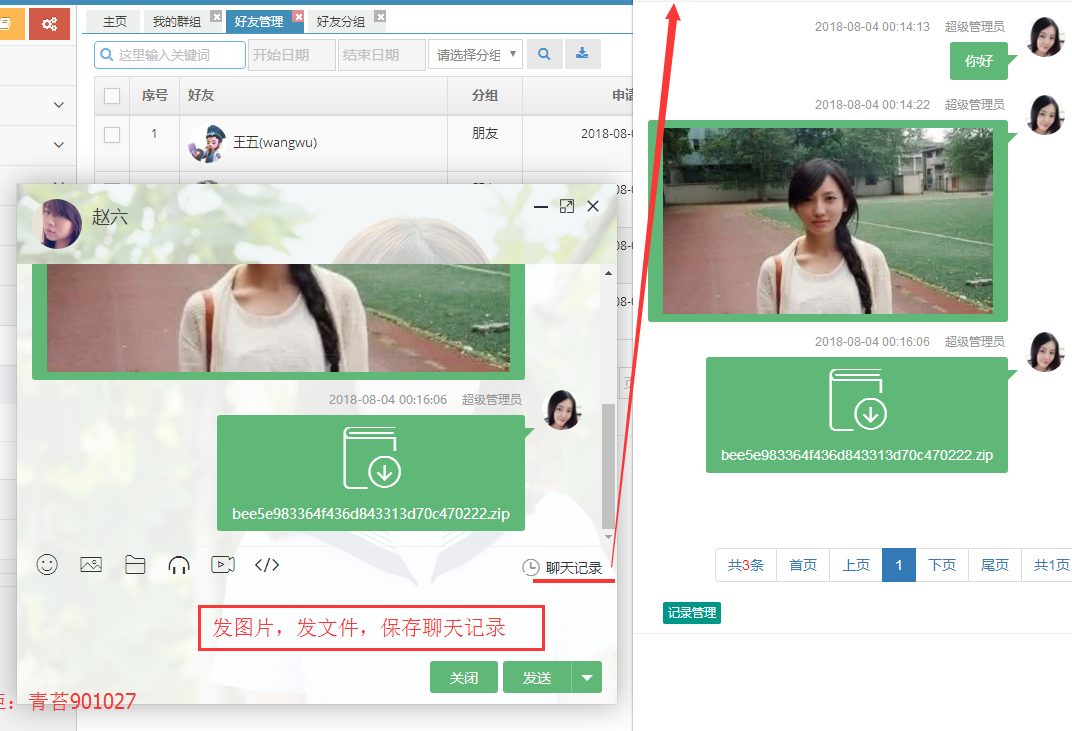
Task: Close the 好友分组 tab
Action: (x=380, y=16)
